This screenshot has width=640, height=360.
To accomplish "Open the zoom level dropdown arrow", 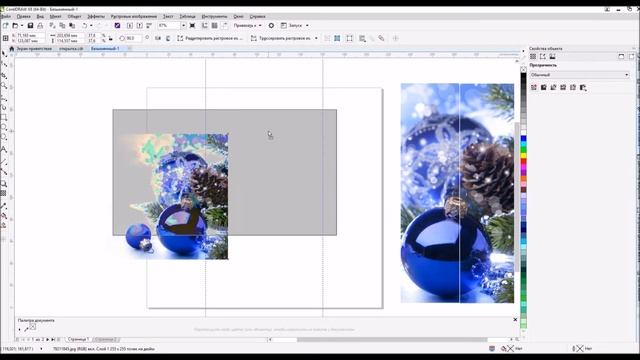I will click(183, 25).
